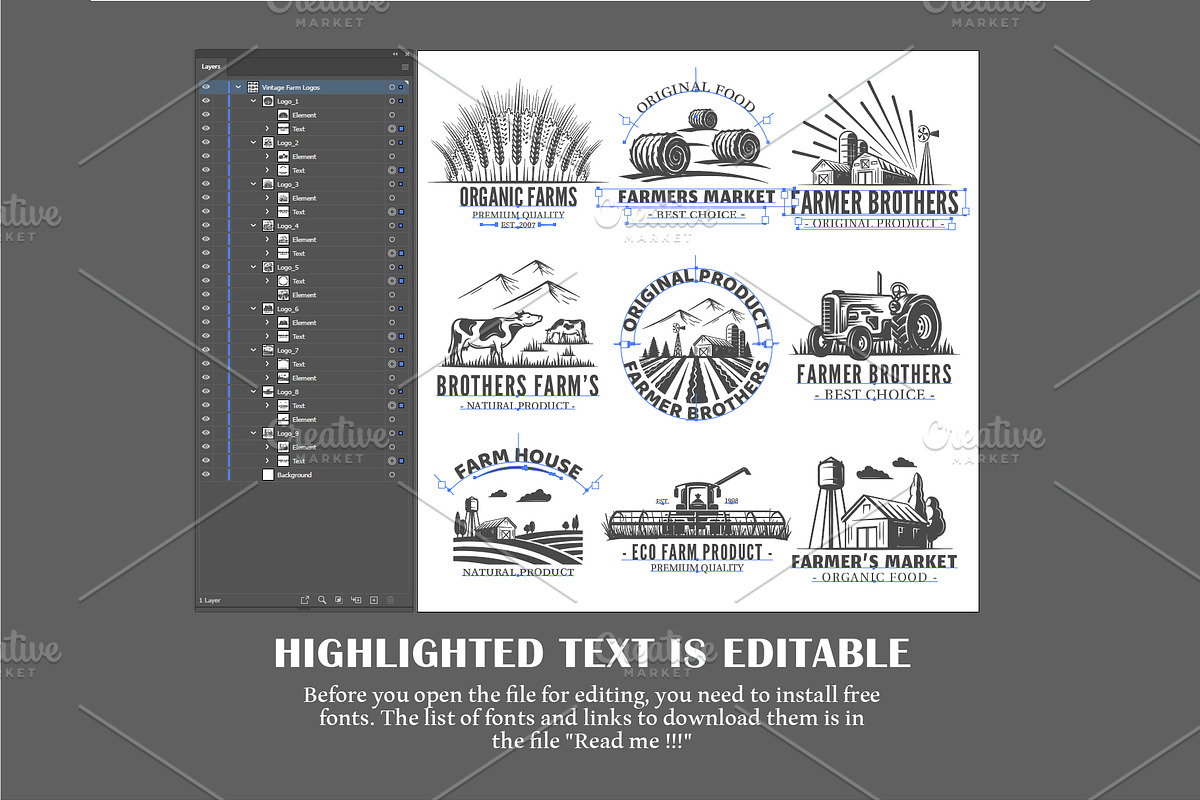Screen dimensions: 1200x800
Task: Toggle visibility of Logo_5 layer
Action: point(206,268)
